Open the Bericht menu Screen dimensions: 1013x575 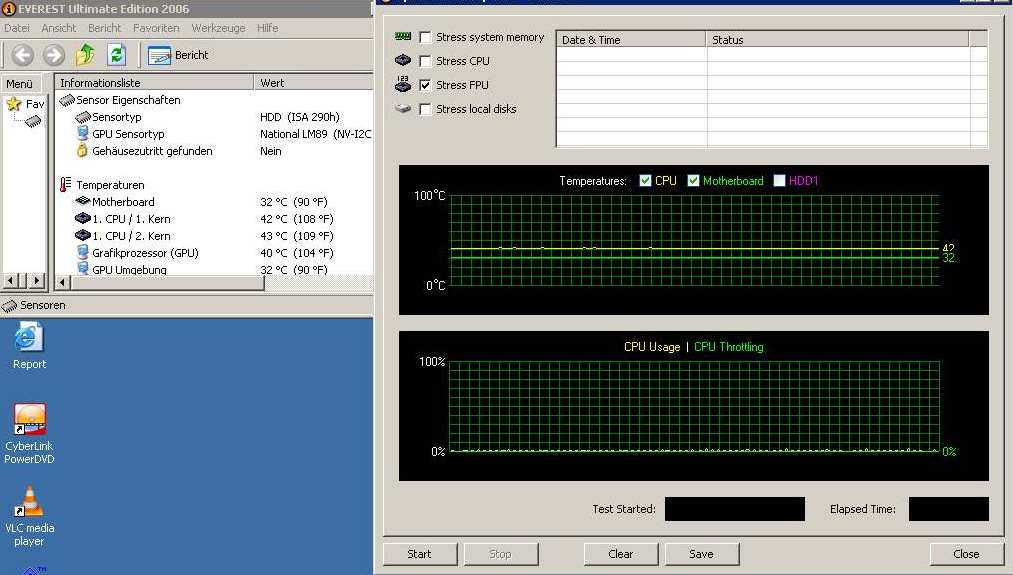coord(105,28)
